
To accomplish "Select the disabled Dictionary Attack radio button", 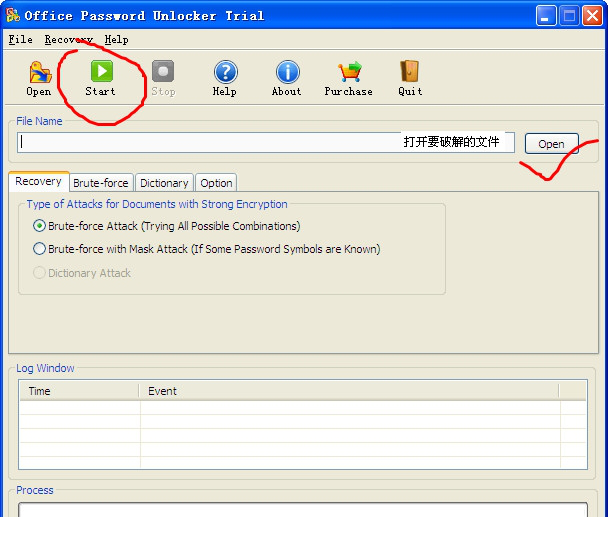I will click(39, 273).
